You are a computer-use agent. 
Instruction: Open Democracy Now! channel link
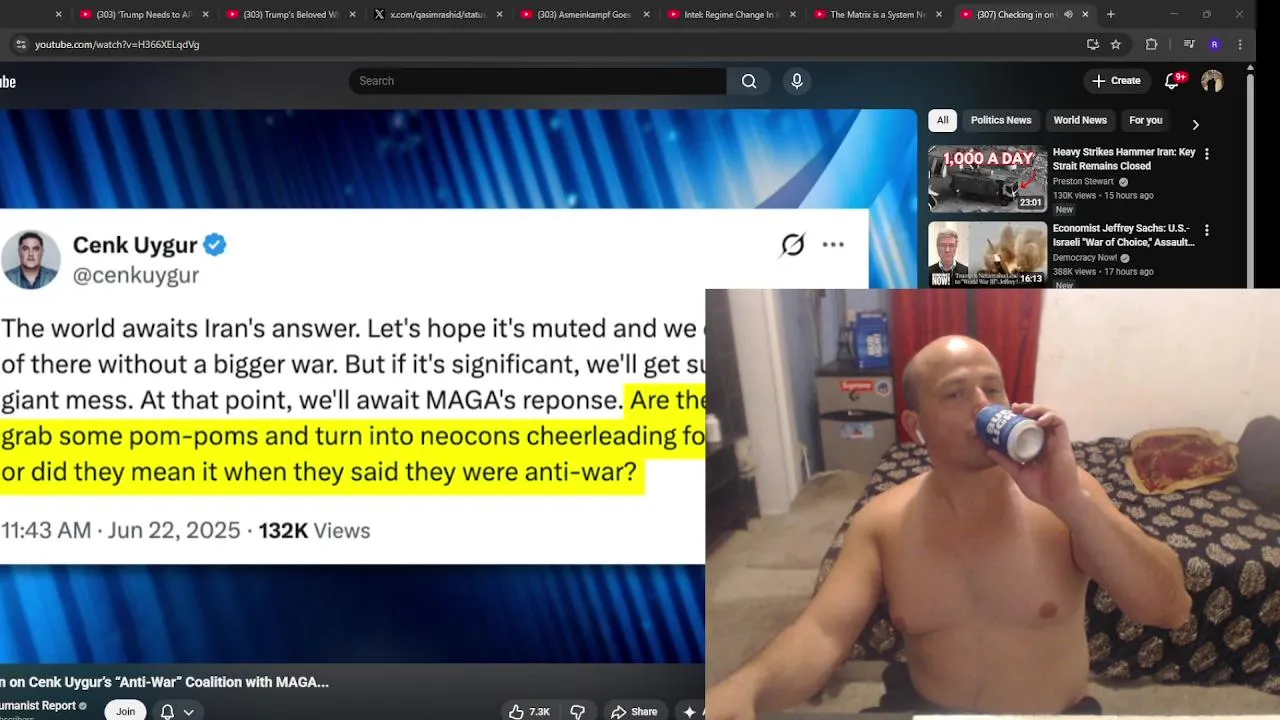coord(1085,258)
